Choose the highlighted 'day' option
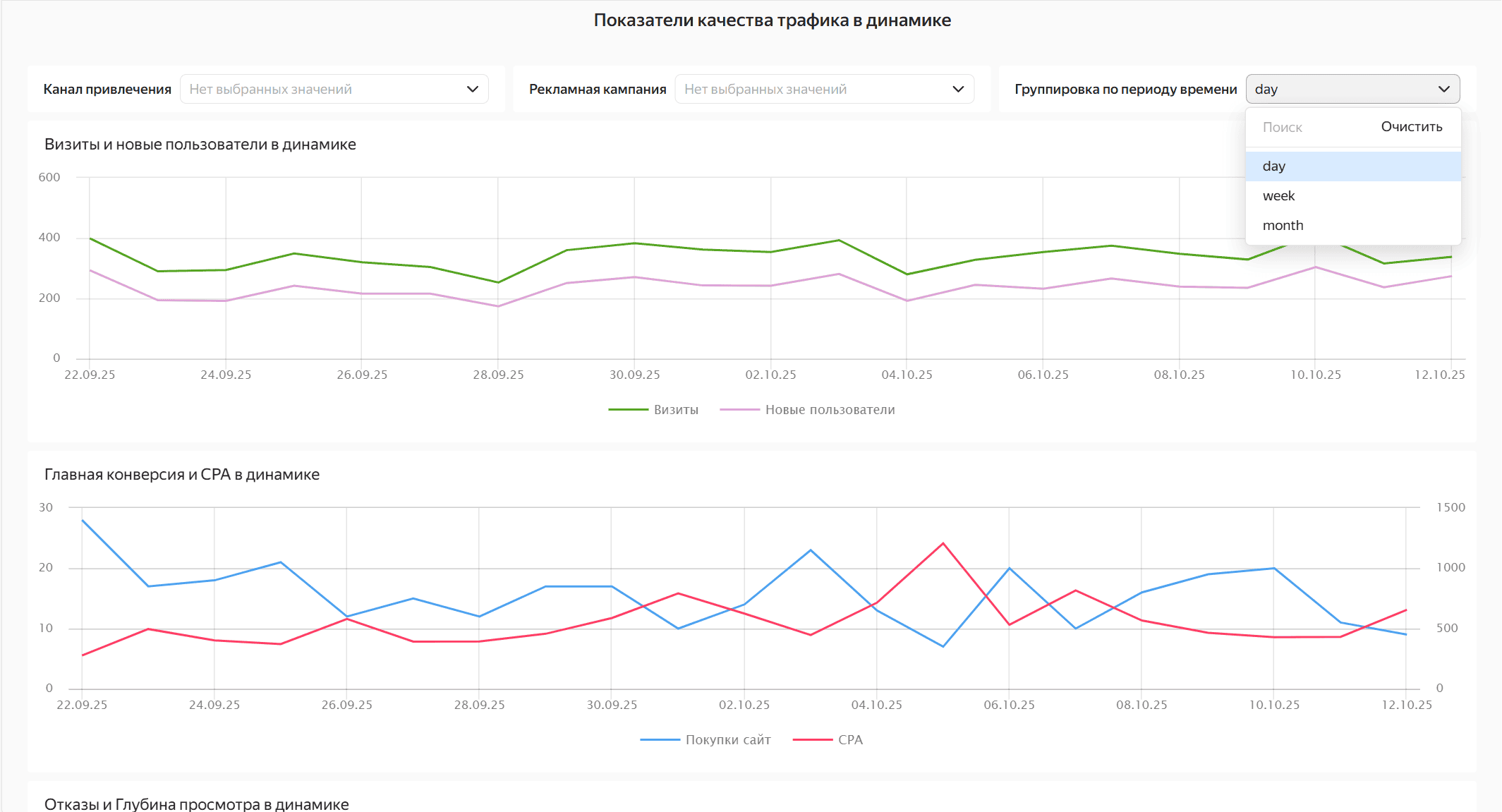 (1274, 166)
